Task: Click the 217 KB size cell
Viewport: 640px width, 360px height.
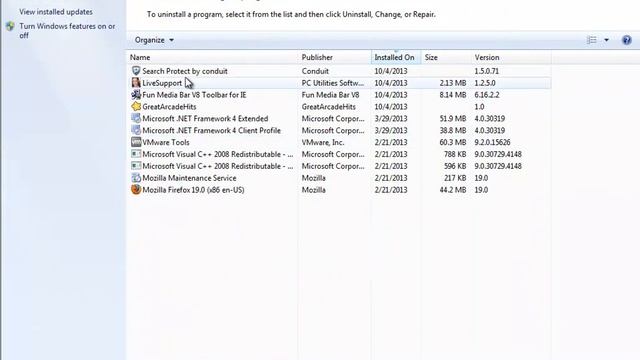Action: 455,178
